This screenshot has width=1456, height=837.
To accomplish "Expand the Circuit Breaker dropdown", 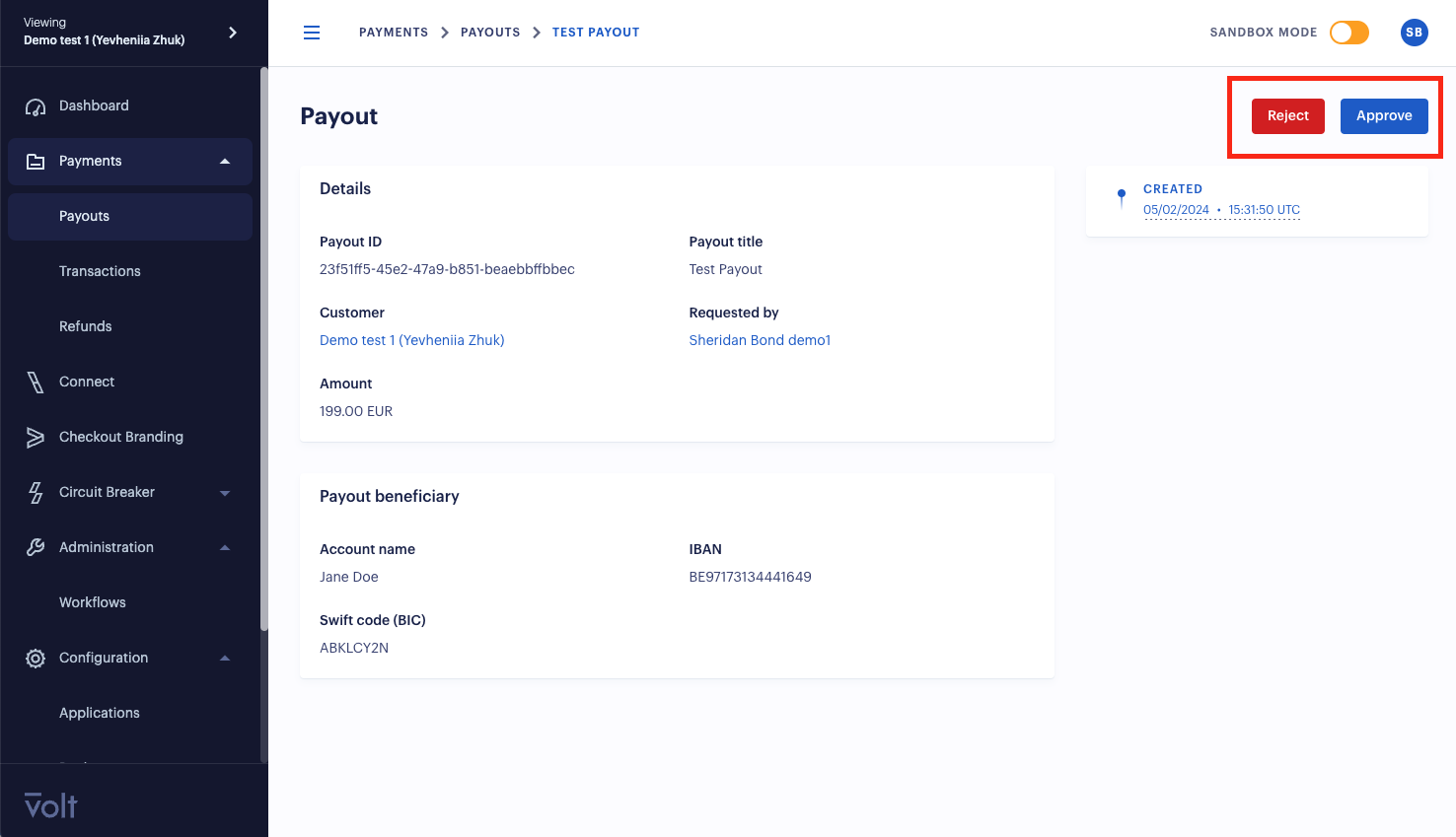I will click(x=225, y=492).
